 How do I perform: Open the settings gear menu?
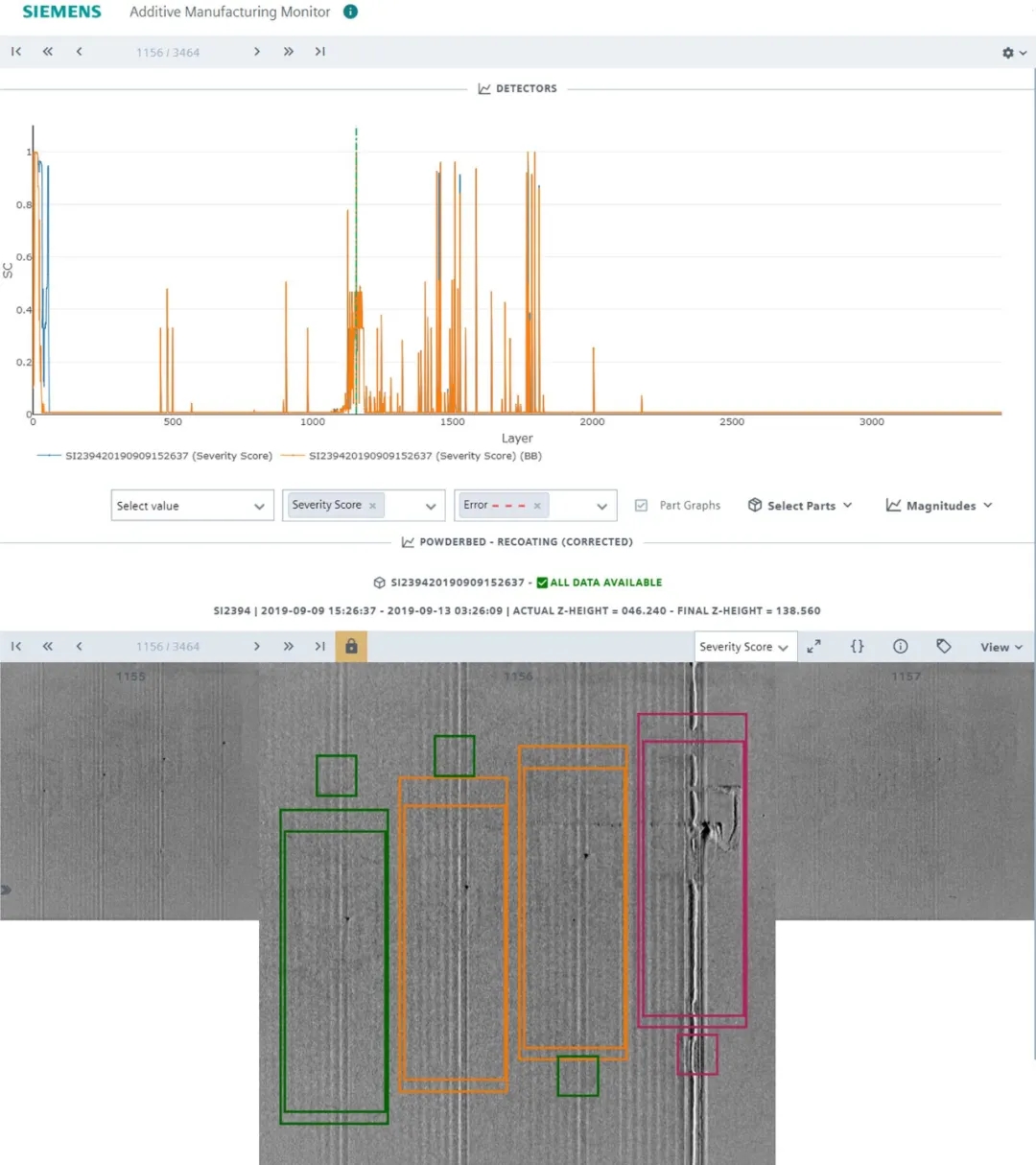(x=1013, y=53)
